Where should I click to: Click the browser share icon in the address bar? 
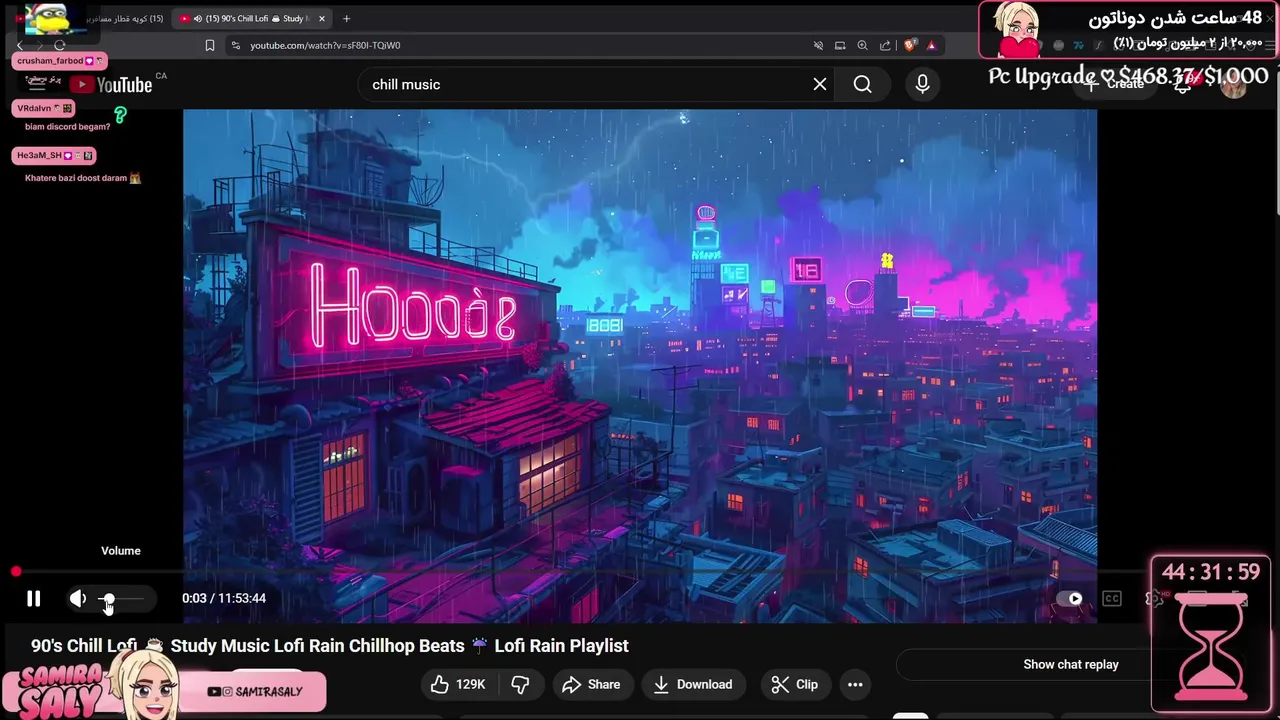pos(885,45)
